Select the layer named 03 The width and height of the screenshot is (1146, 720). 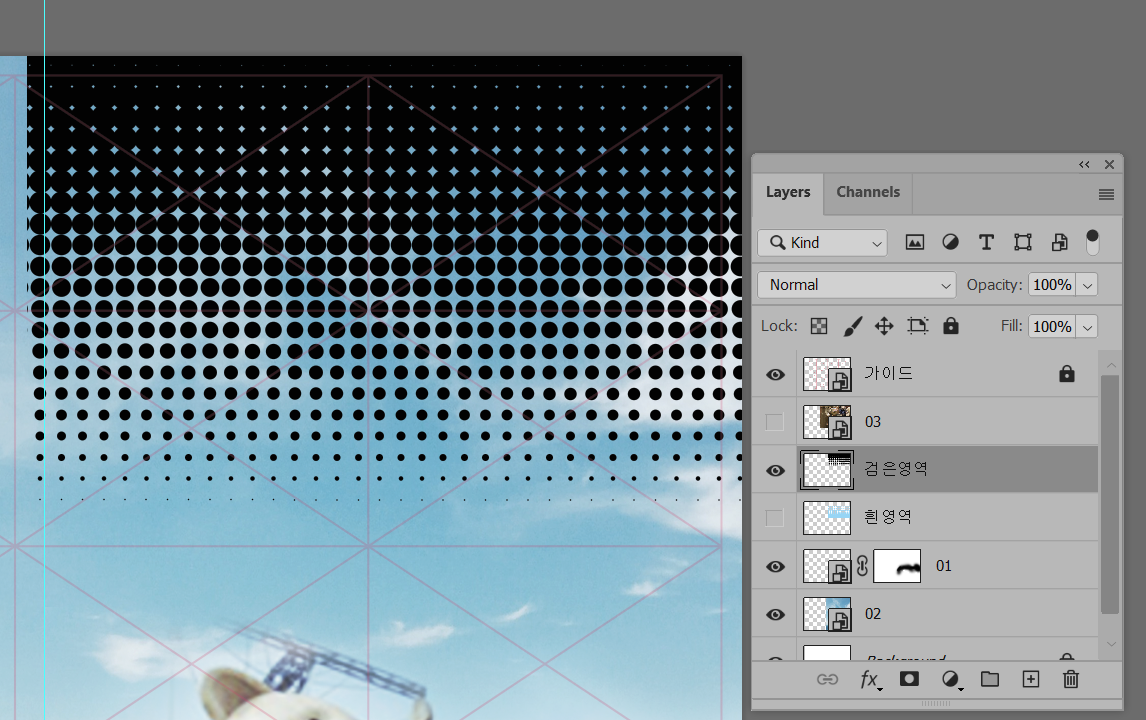pos(873,422)
